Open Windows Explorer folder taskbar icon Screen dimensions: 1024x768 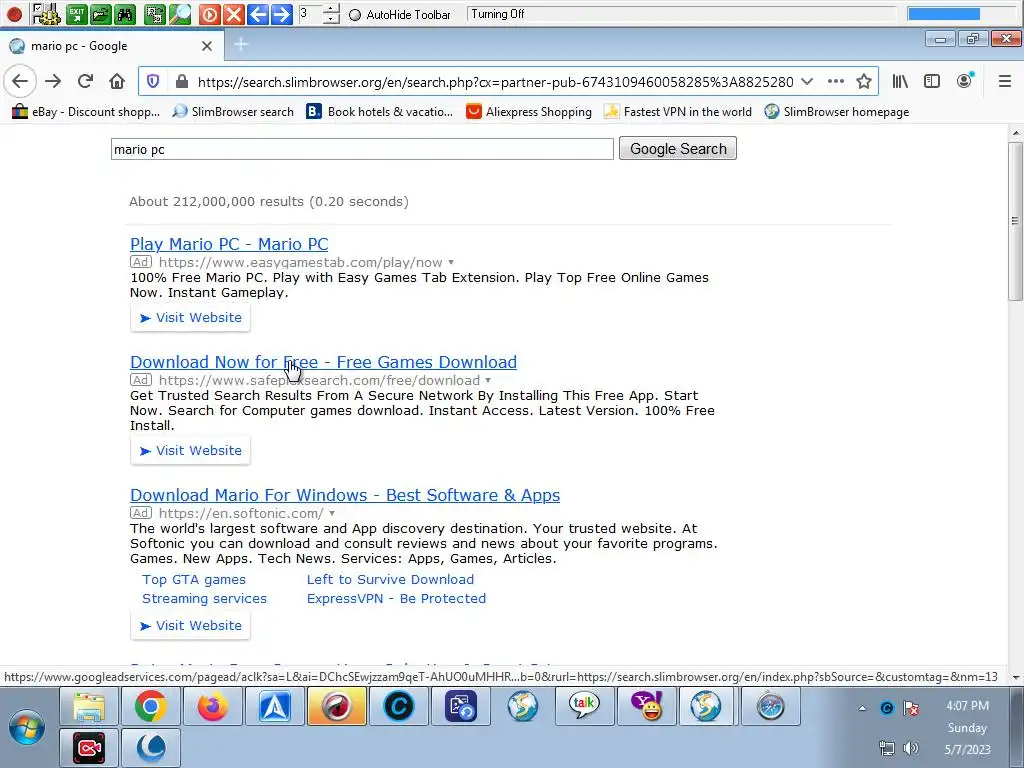pyautogui.click(x=89, y=706)
